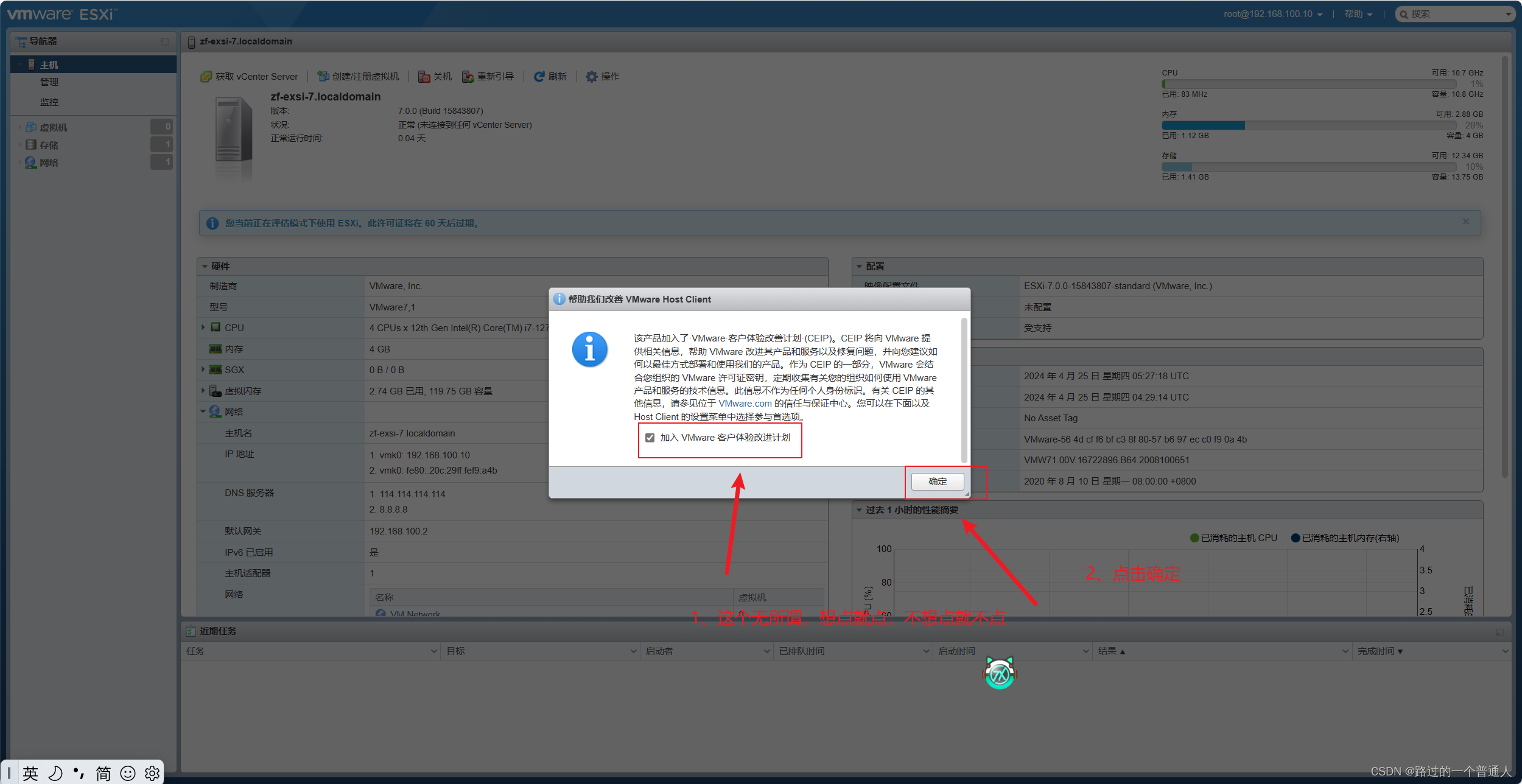Click the 存储 usage progress bar
1522x784 pixels.
pos(1309,167)
